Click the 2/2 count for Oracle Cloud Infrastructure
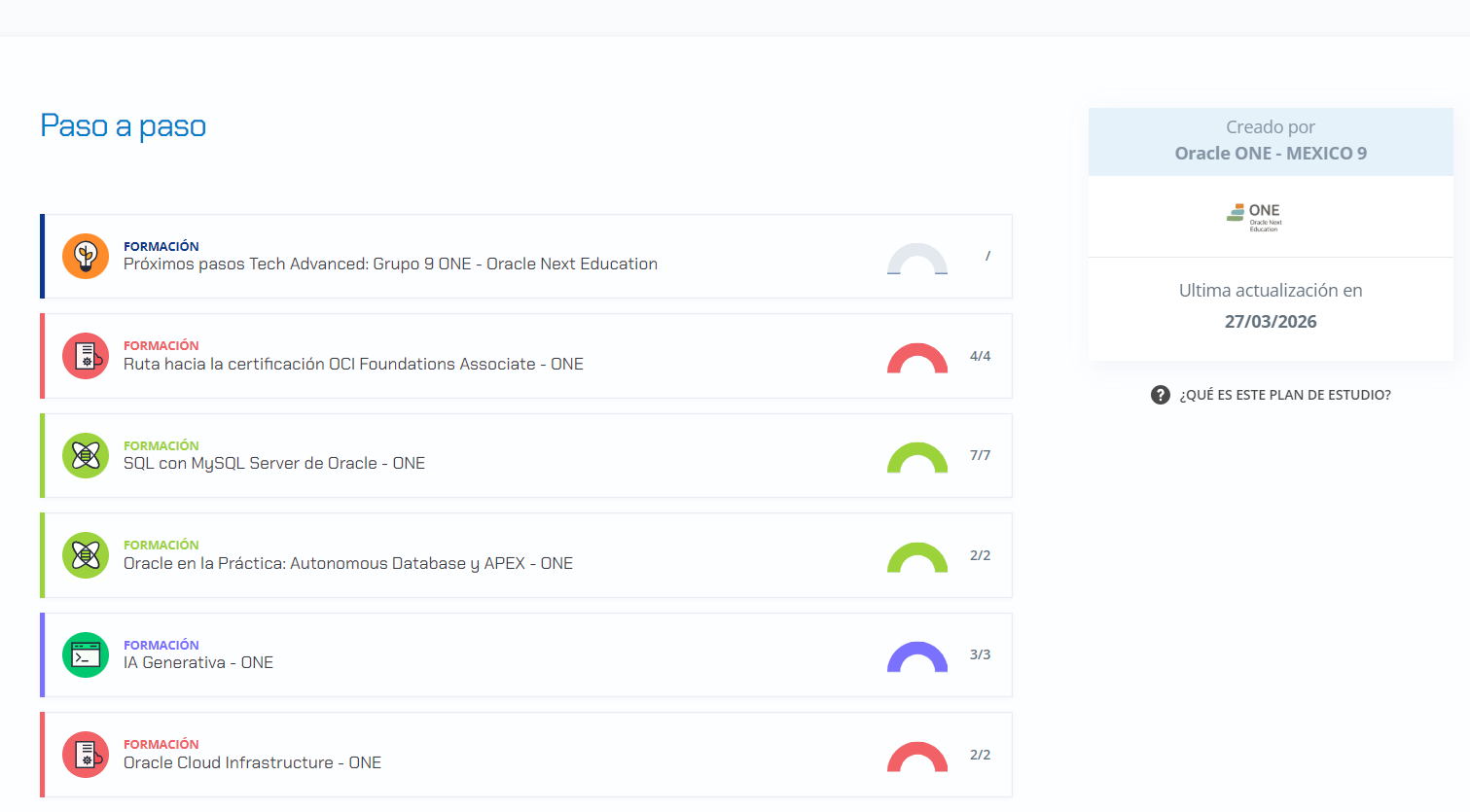This screenshot has width=1470, height=812. pyautogui.click(x=981, y=755)
